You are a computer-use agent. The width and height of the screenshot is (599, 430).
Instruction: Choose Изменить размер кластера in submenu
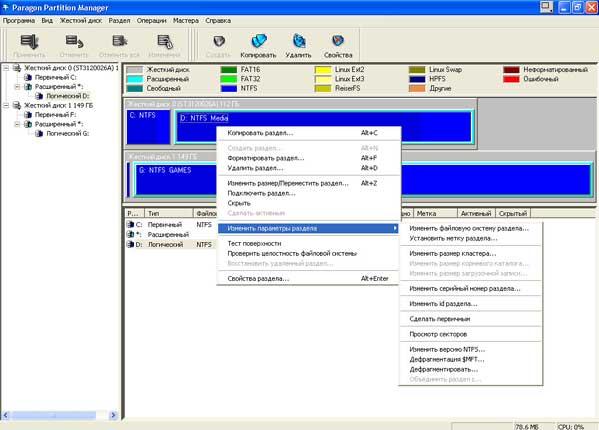click(x=470, y=254)
